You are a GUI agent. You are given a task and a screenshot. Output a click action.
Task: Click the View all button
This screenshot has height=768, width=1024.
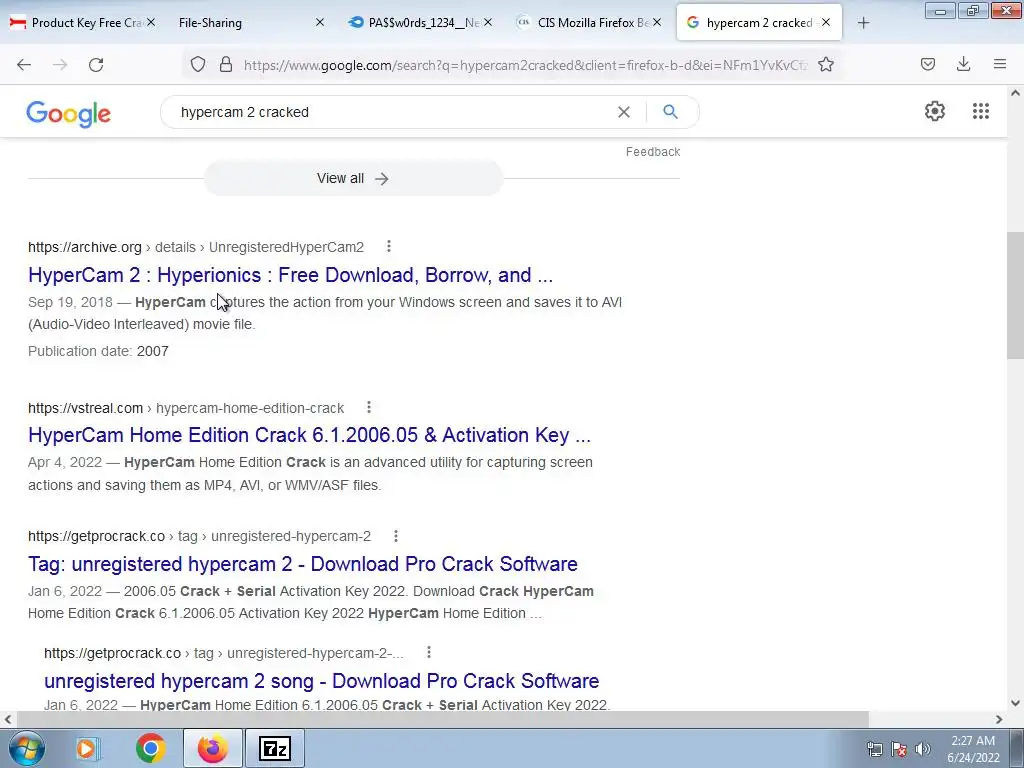353,178
